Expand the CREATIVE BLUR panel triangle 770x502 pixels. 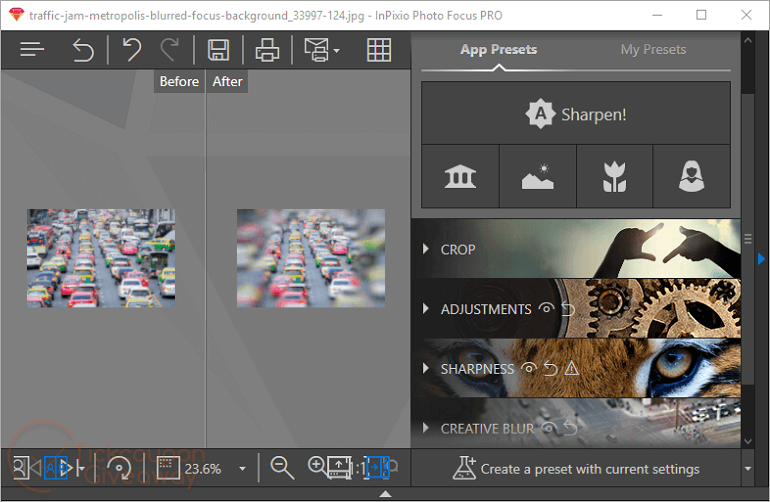tap(426, 428)
